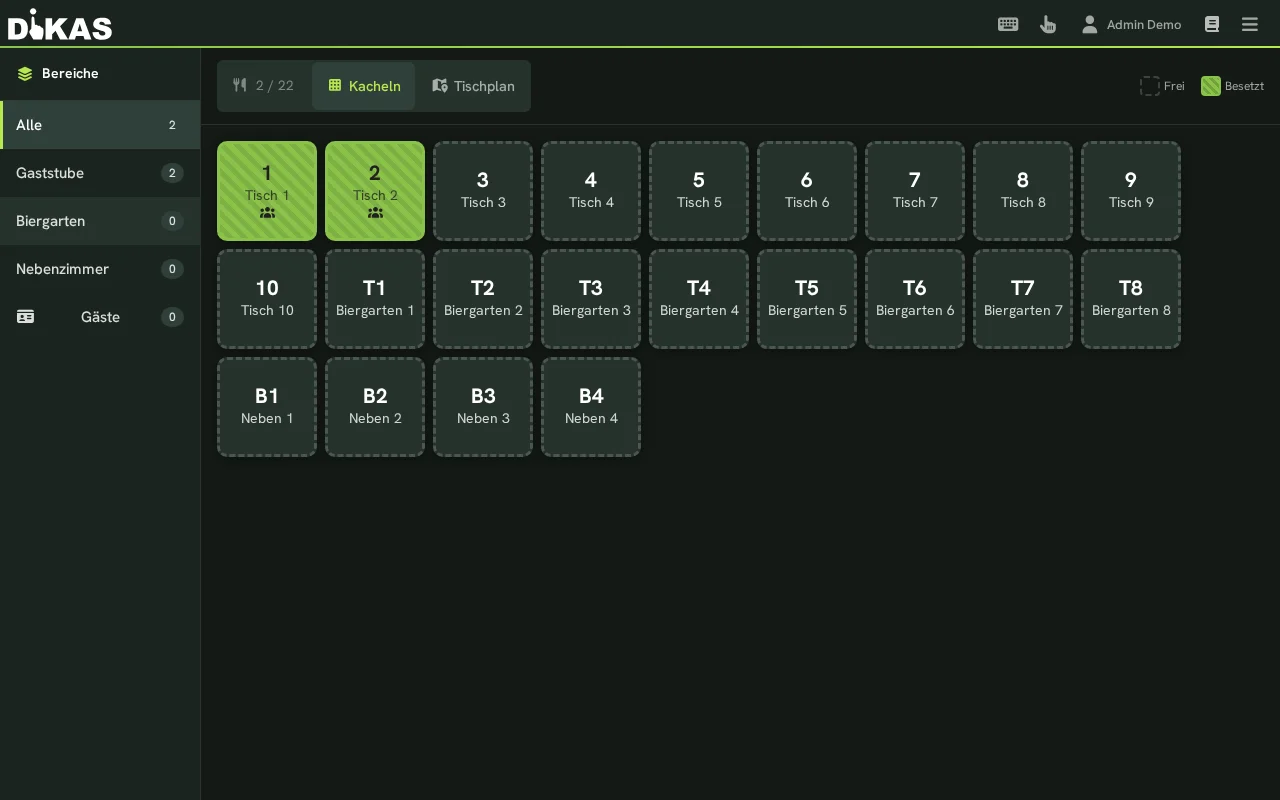The image size is (1280, 800).
Task: Click the Bereiche sidebar heading
Action: pos(70,74)
